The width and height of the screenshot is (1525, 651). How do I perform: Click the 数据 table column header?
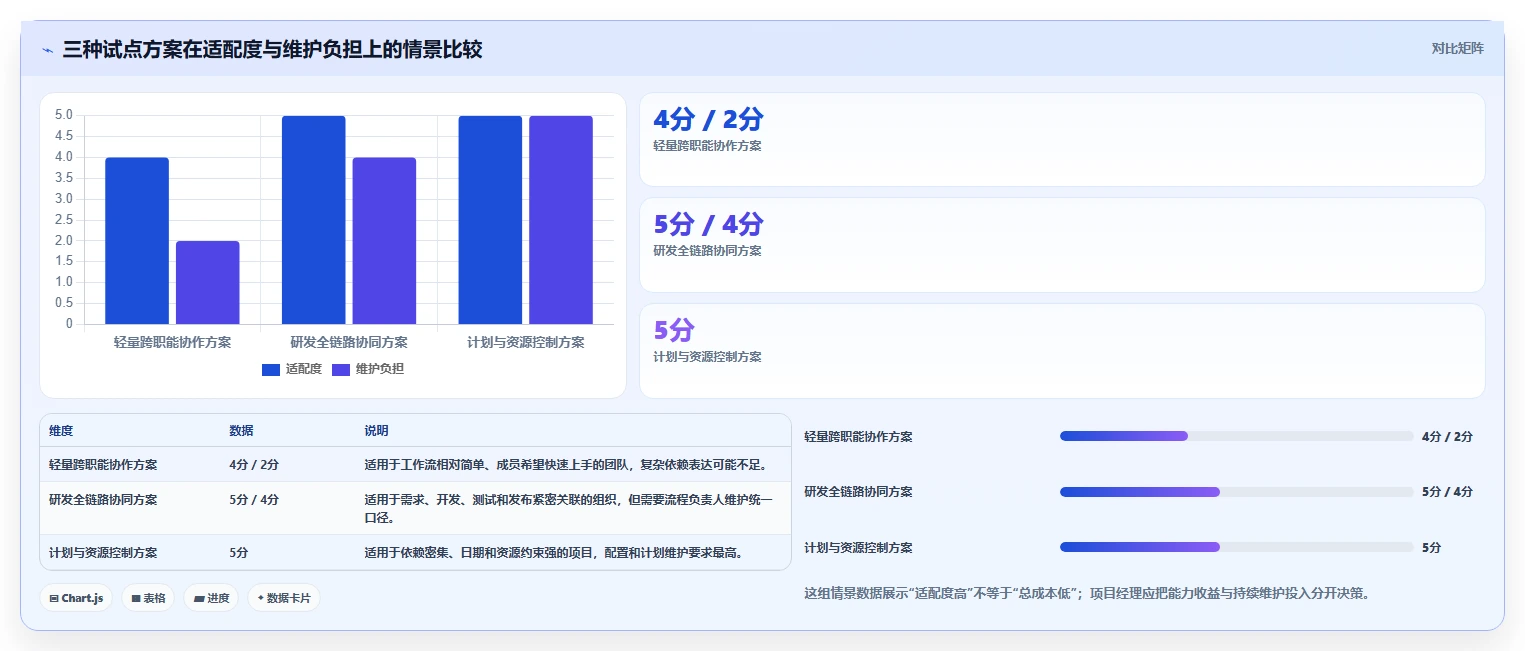[241, 431]
